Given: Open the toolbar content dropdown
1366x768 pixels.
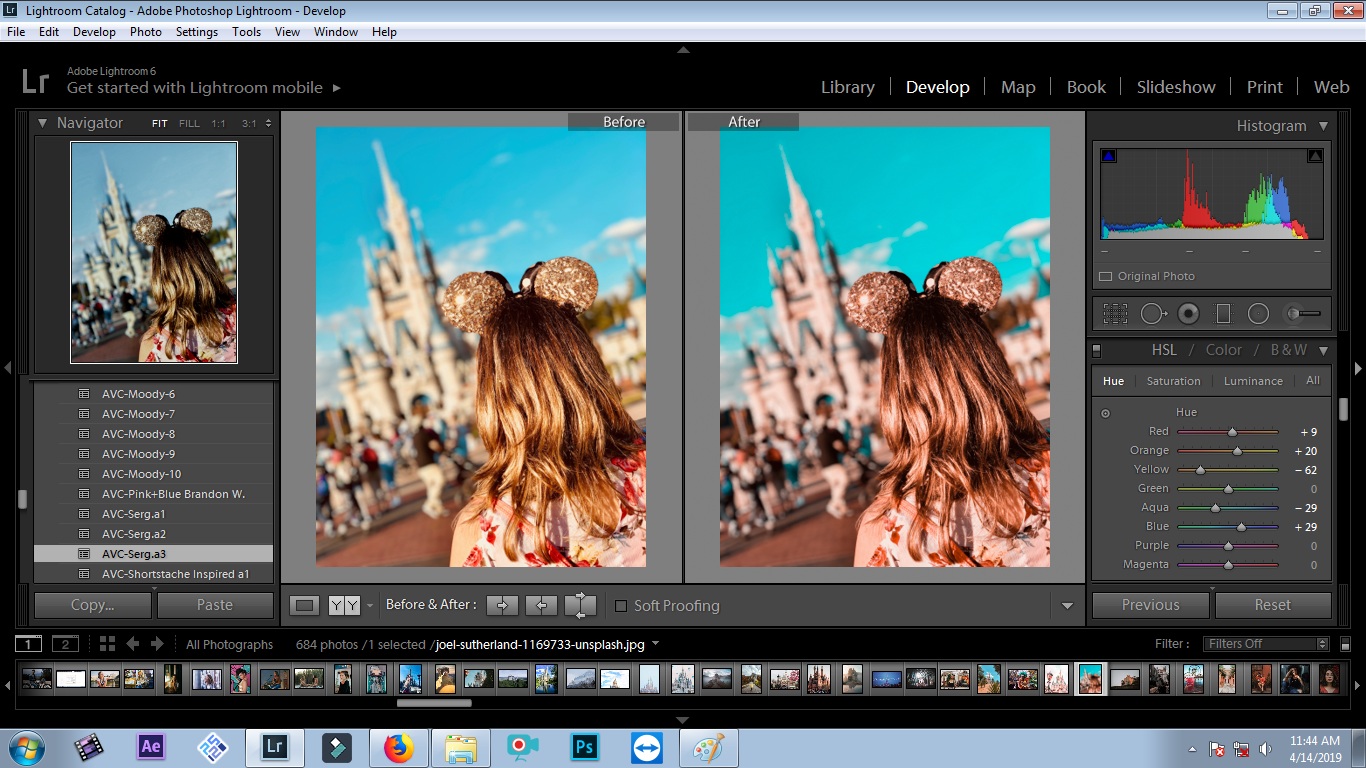Looking at the screenshot, I should point(1067,606).
